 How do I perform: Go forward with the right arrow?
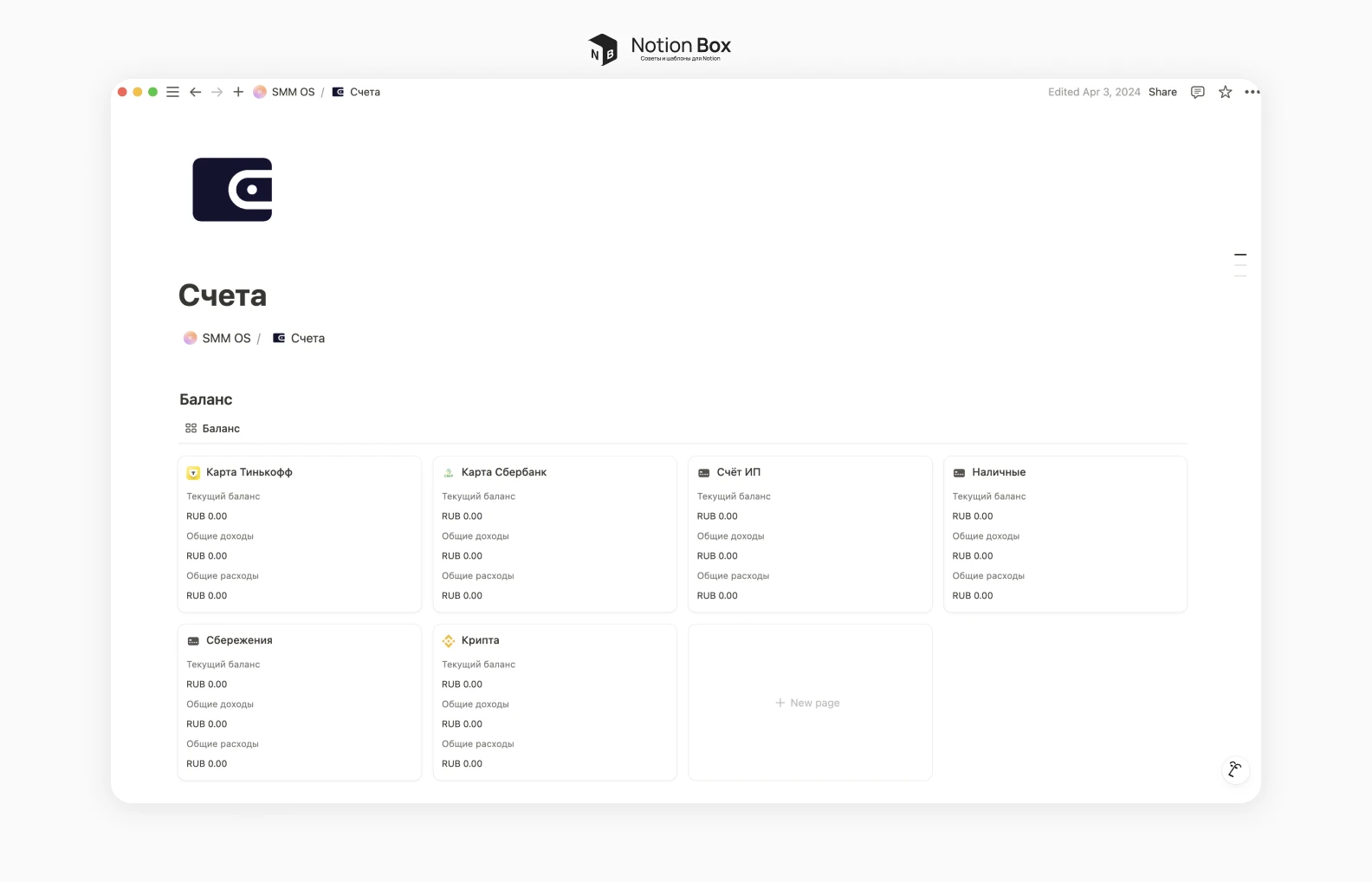coord(217,92)
